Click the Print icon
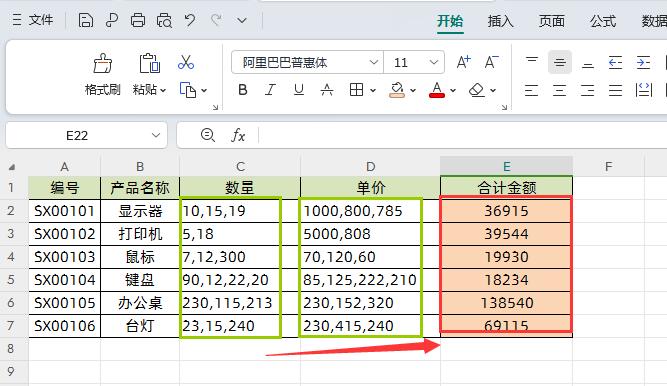667x386 pixels. (x=137, y=20)
